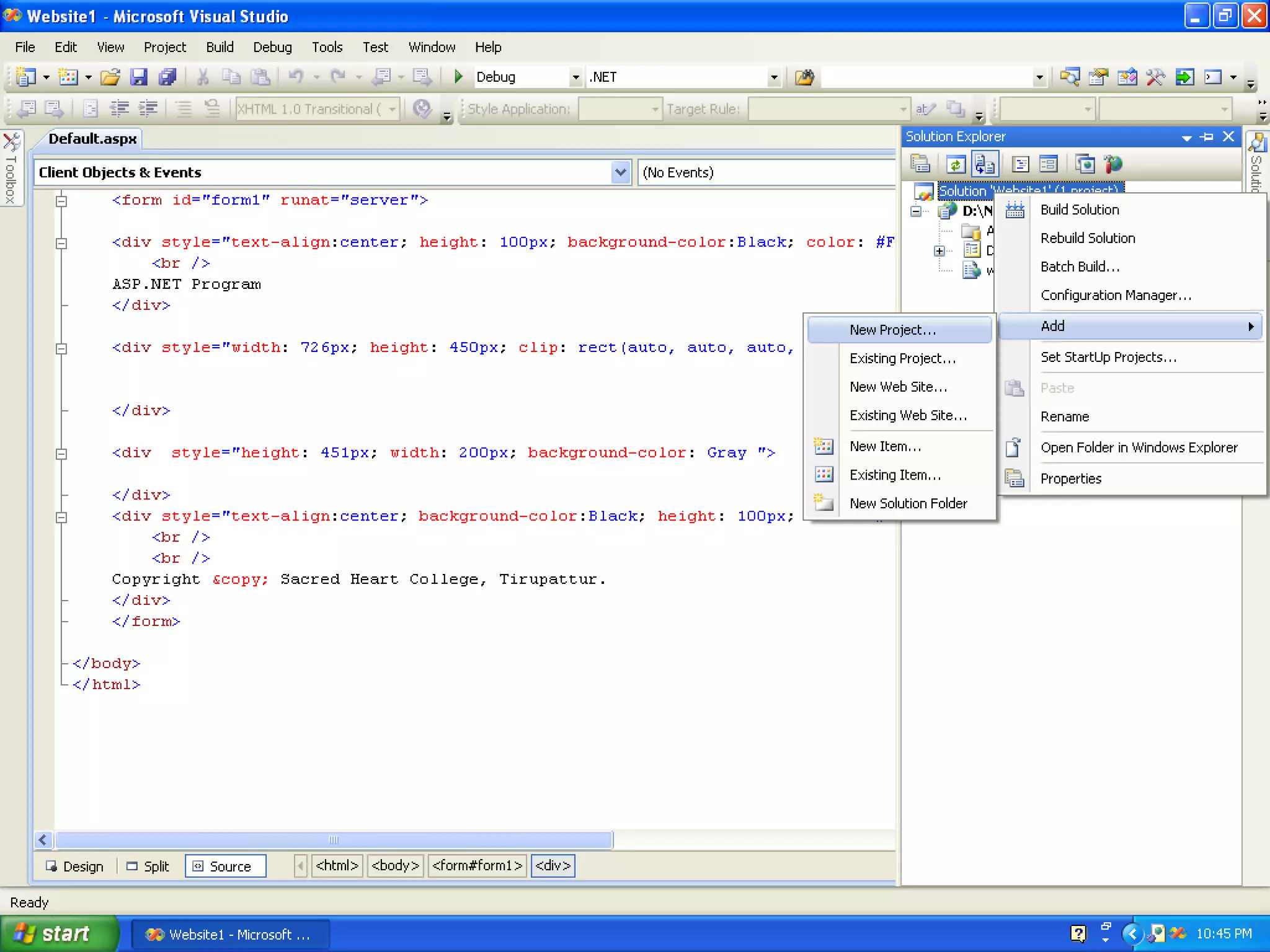Open the ASP.NET Configuration icon
1270x952 pixels.
1114,164
